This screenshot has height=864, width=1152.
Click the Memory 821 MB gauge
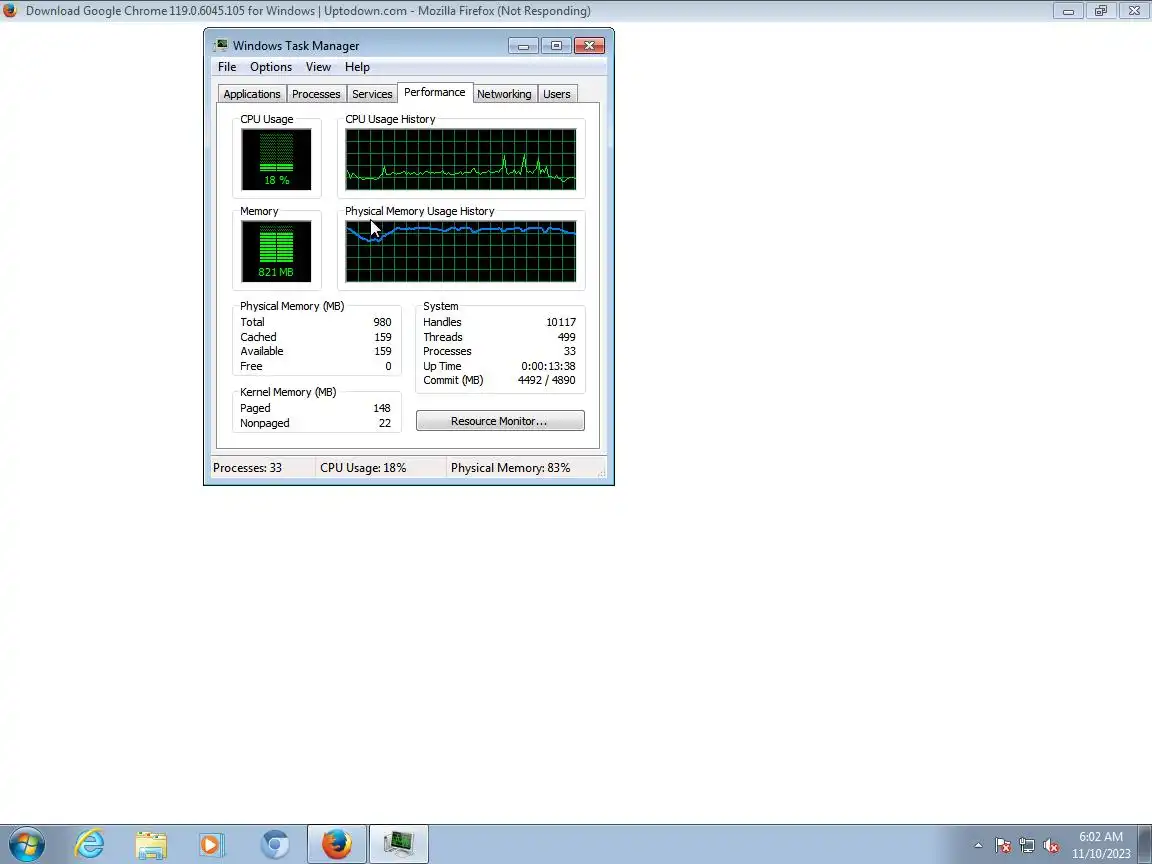(x=276, y=251)
